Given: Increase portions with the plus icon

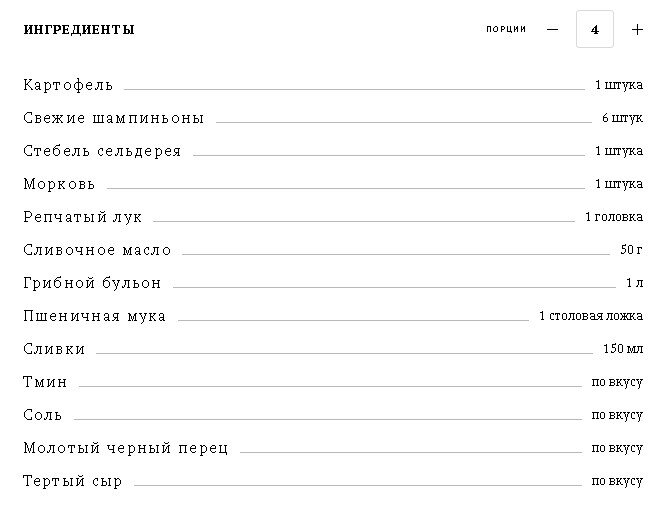Looking at the screenshot, I should (x=637, y=30).
